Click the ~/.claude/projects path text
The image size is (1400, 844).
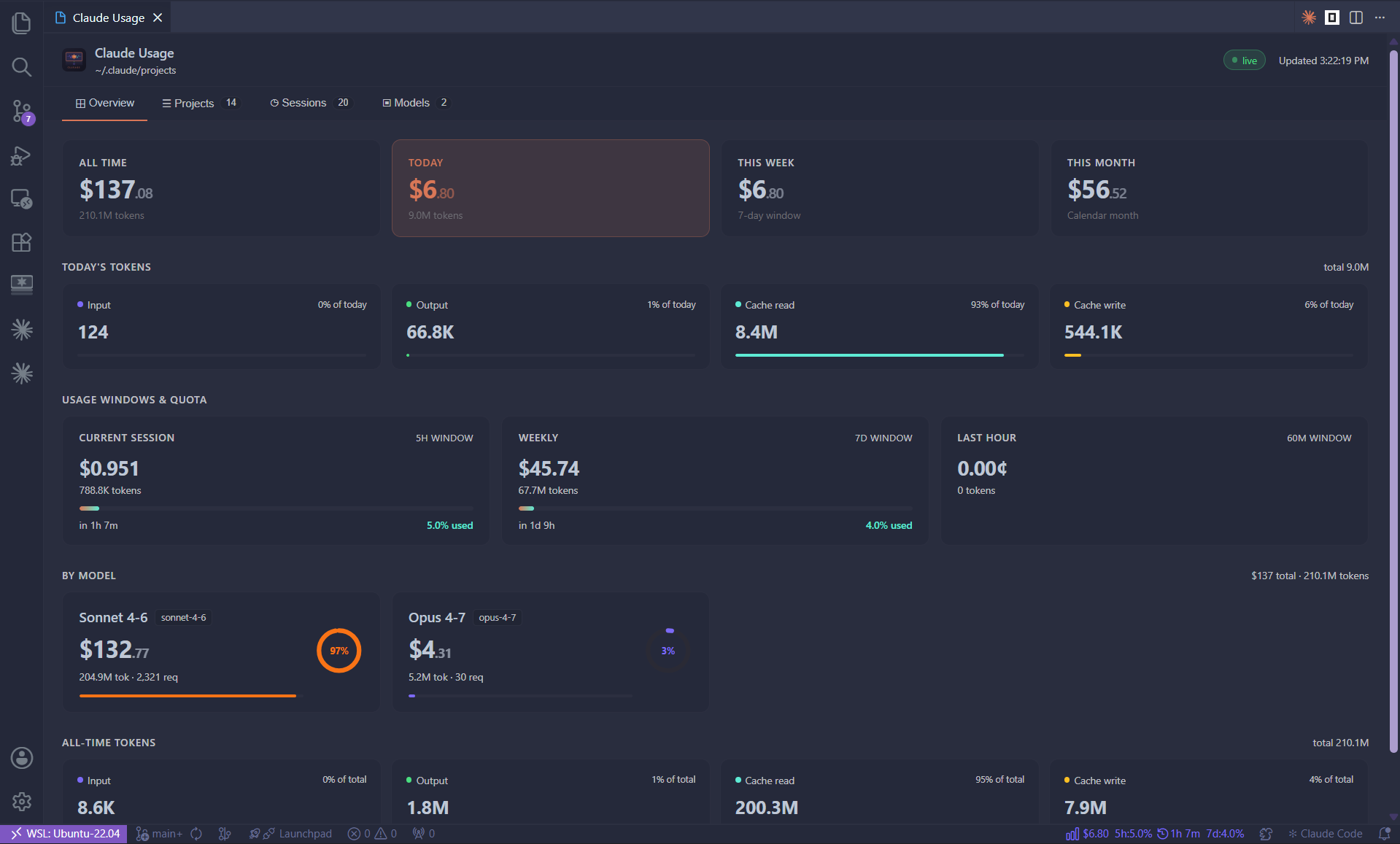pyautogui.click(x=136, y=71)
